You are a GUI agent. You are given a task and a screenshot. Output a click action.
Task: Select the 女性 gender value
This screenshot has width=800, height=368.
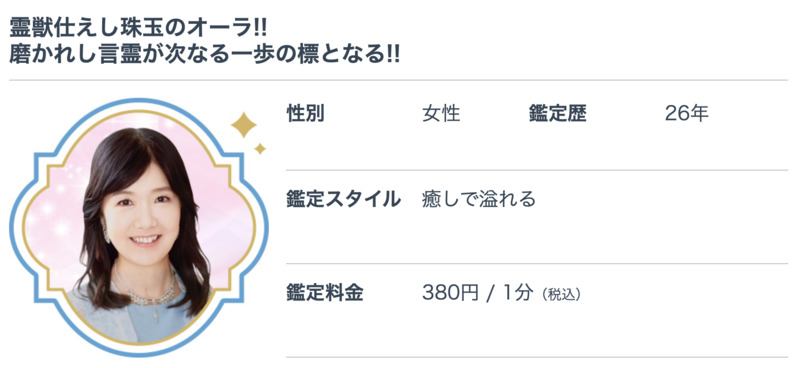[x=441, y=114]
